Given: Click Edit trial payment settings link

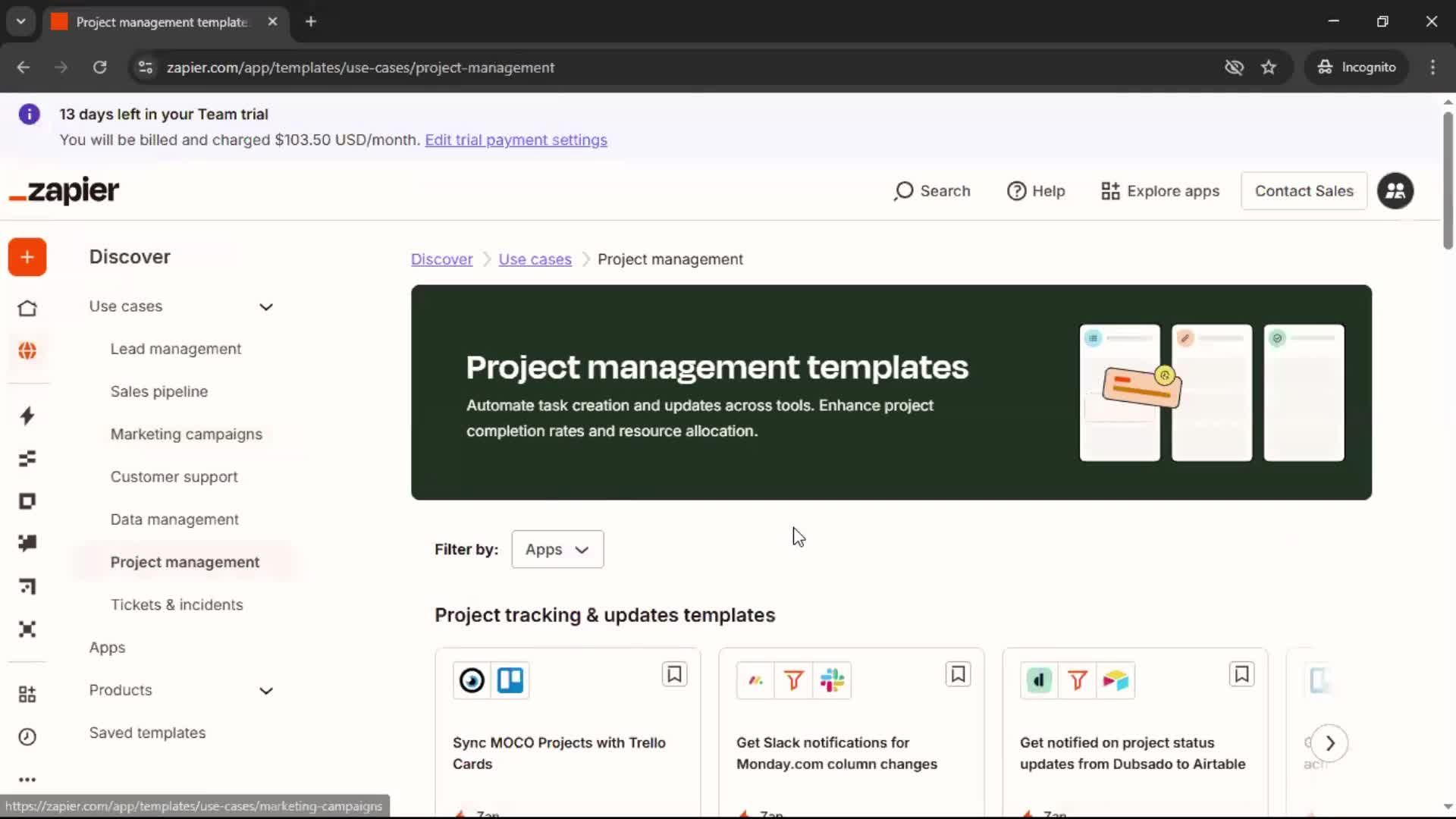Looking at the screenshot, I should coord(516,140).
